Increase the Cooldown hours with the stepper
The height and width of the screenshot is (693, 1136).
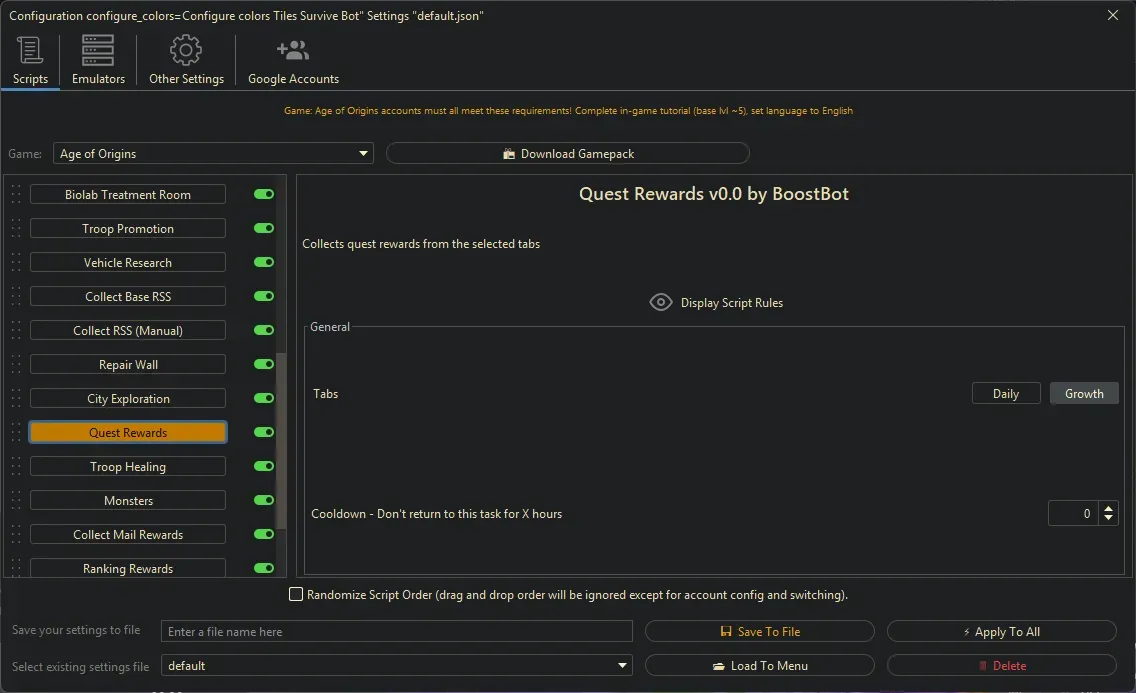pyautogui.click(x=1108, y=508)
